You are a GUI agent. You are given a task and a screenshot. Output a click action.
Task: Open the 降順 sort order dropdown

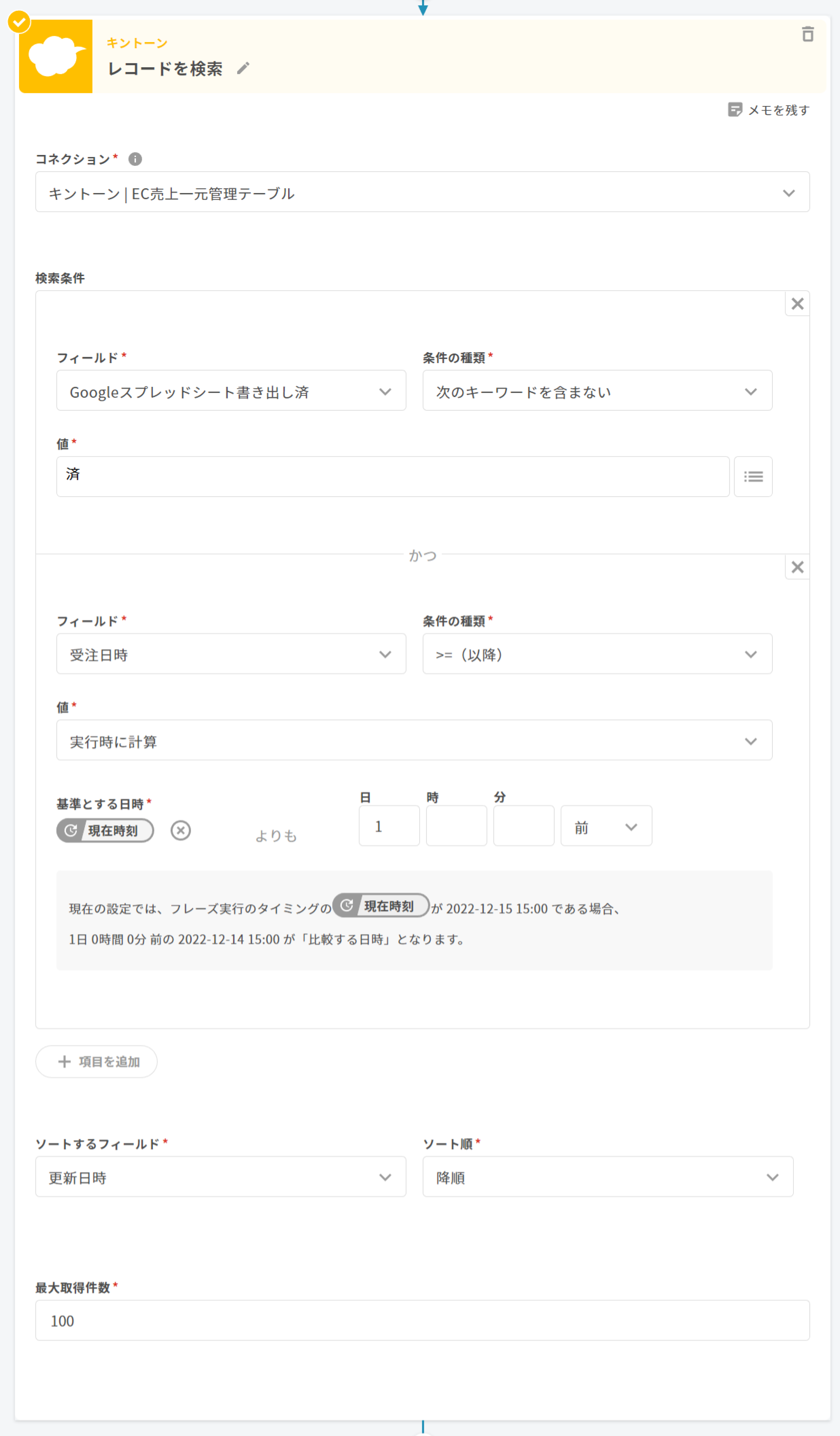point(607,1177)
